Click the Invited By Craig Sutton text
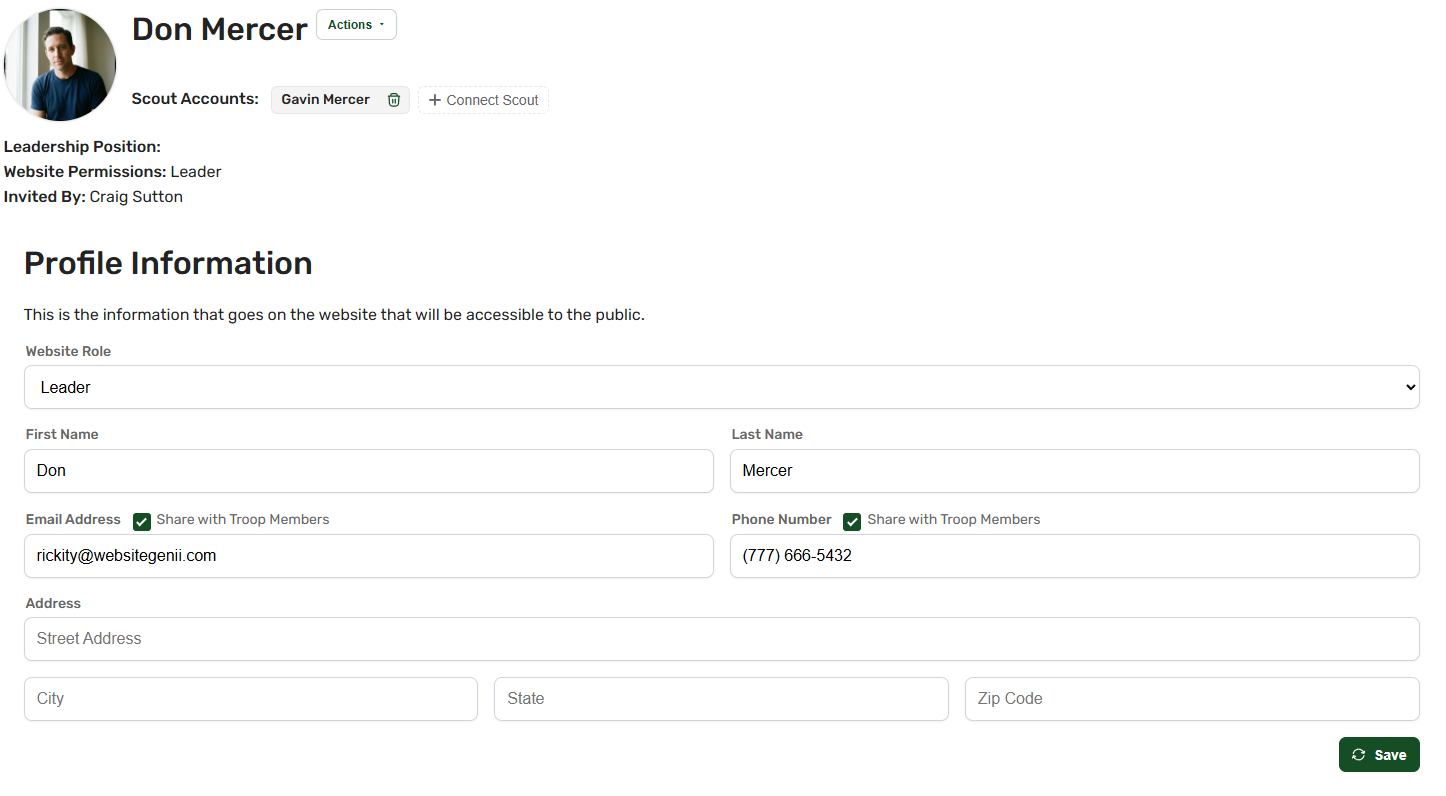This screenshot has height=796, width=1446. tap(93, 197)
